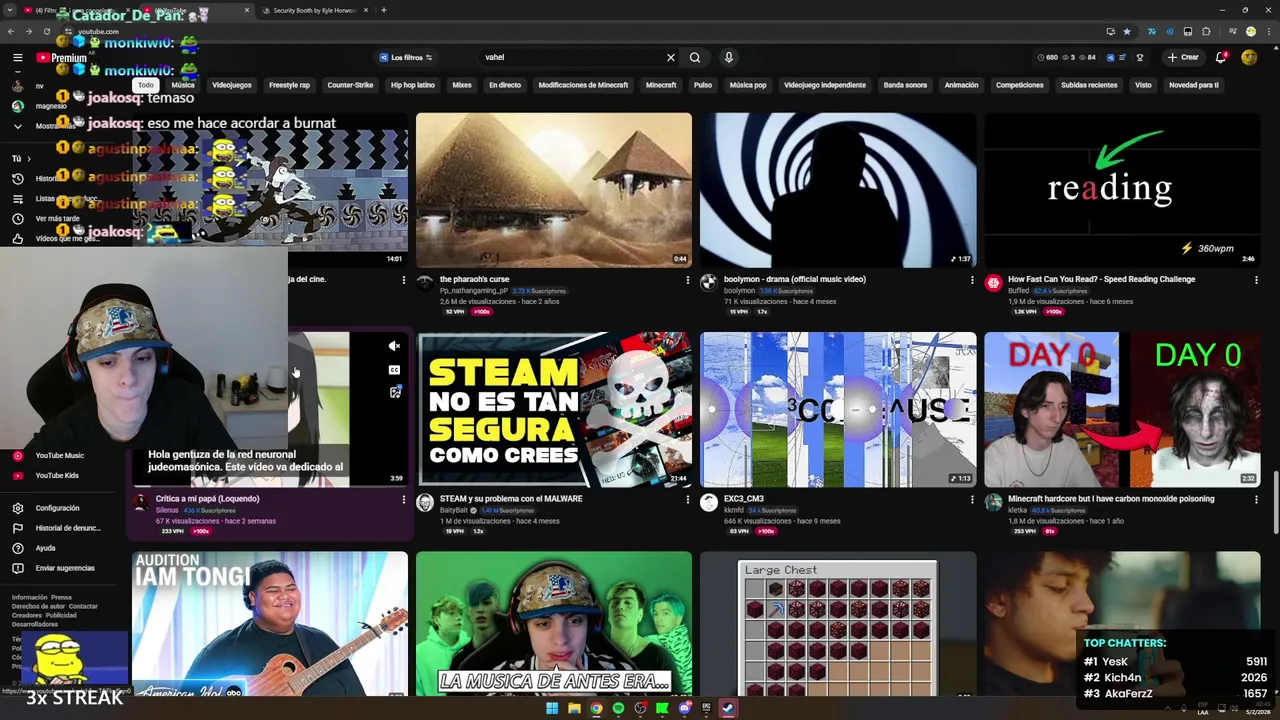1280x720 pixels.
Task: Unmute the Crítica a mi papá preview
Action: point(394,346)
